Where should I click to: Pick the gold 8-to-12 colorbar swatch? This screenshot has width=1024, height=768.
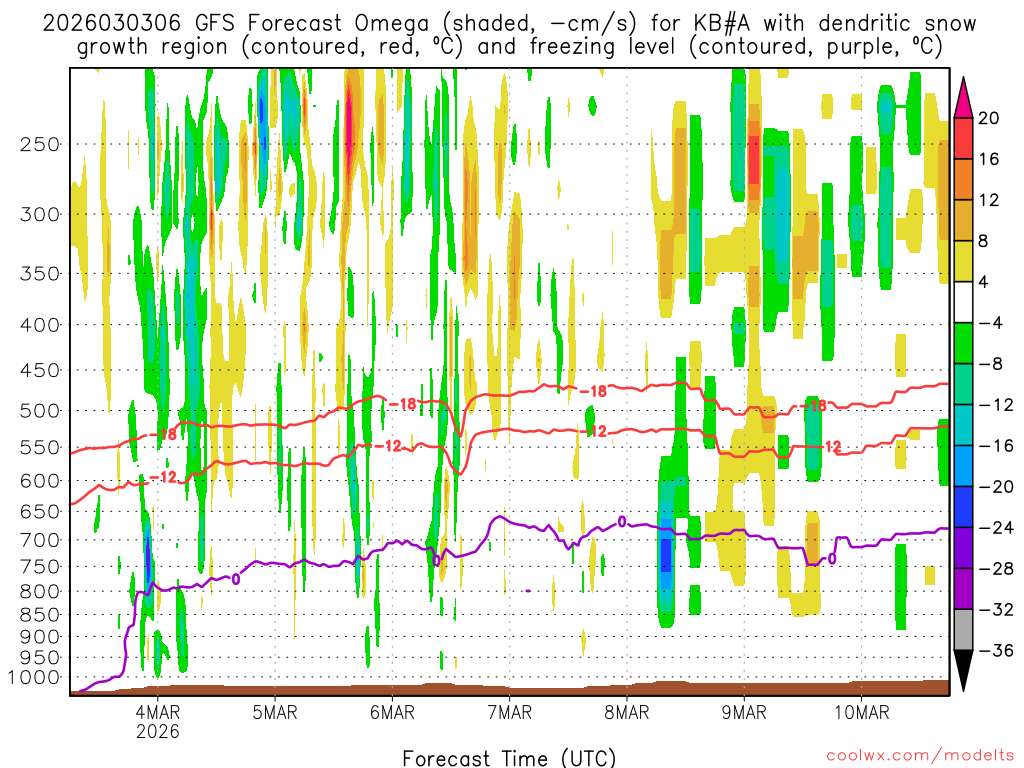pos(963,220)
